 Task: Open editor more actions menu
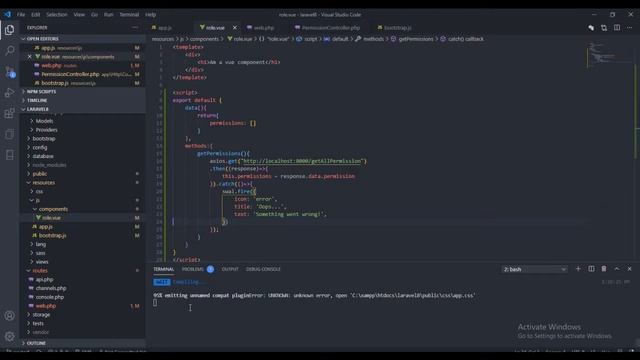coord(629,27)
